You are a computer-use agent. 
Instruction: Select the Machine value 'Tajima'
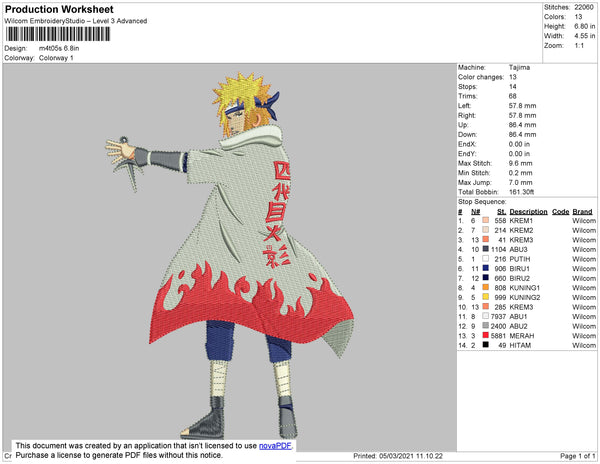pos(519,67)
